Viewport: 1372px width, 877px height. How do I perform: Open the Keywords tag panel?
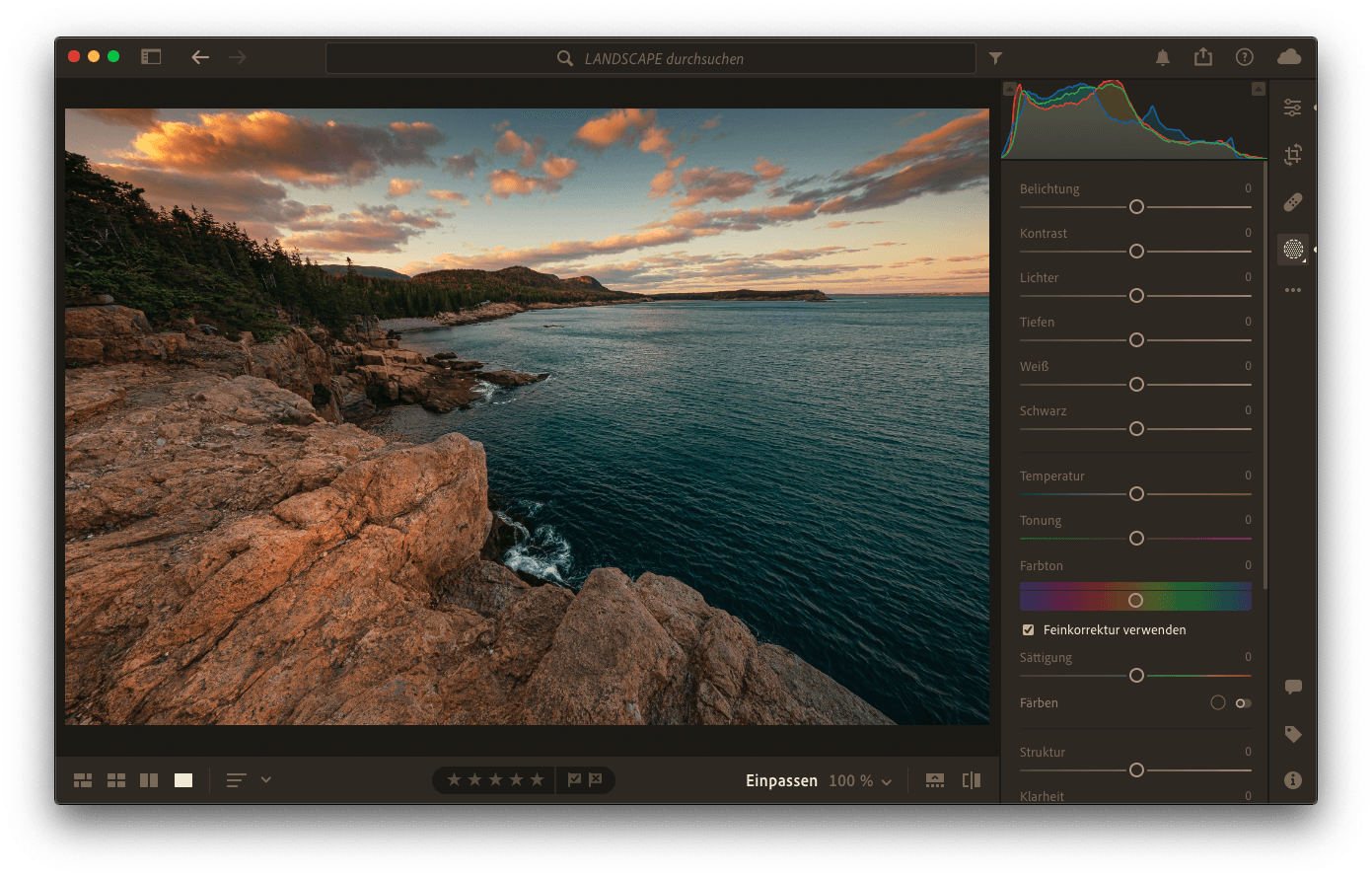click(1293, 734)
